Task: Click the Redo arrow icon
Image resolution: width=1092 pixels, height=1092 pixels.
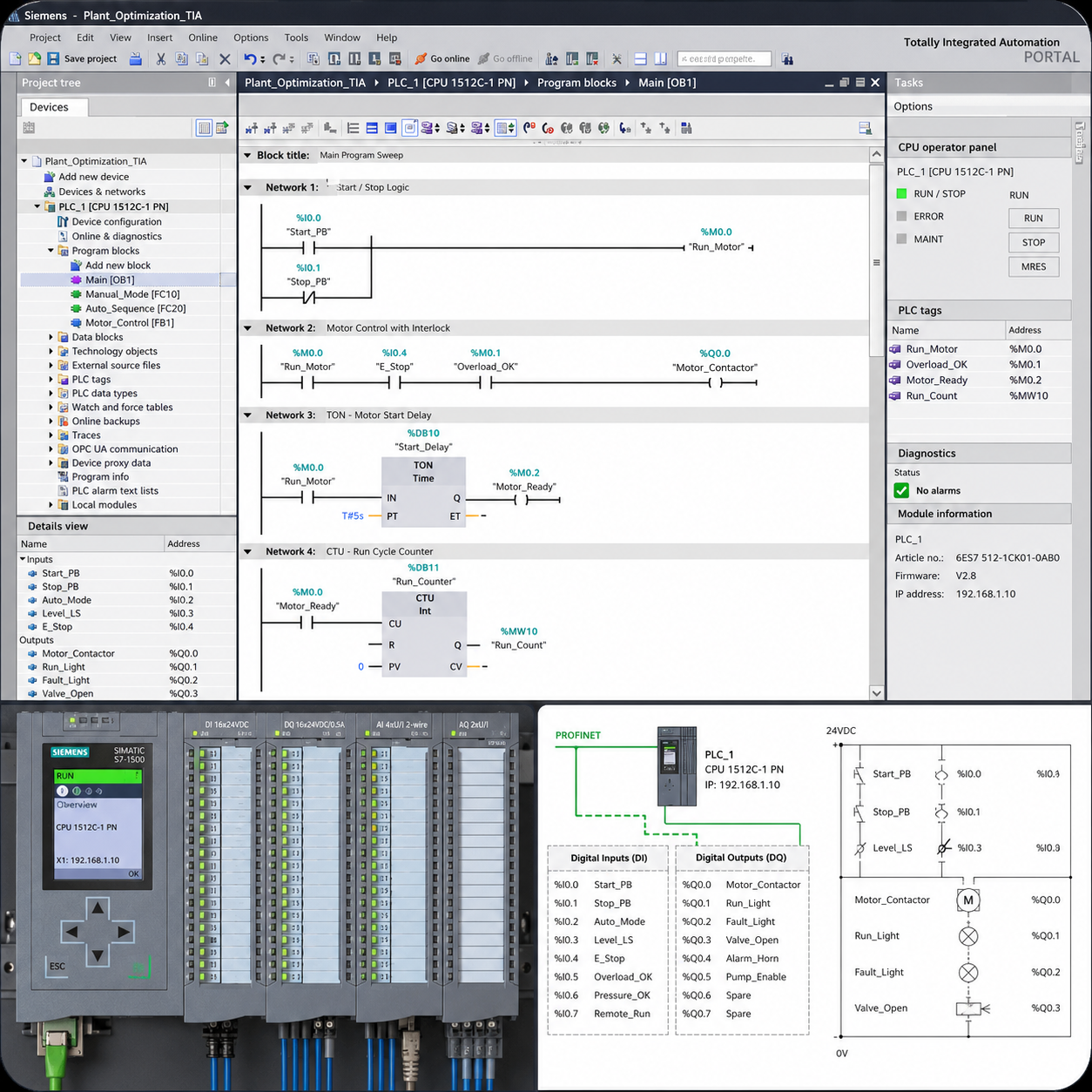Action: [279, 58]
